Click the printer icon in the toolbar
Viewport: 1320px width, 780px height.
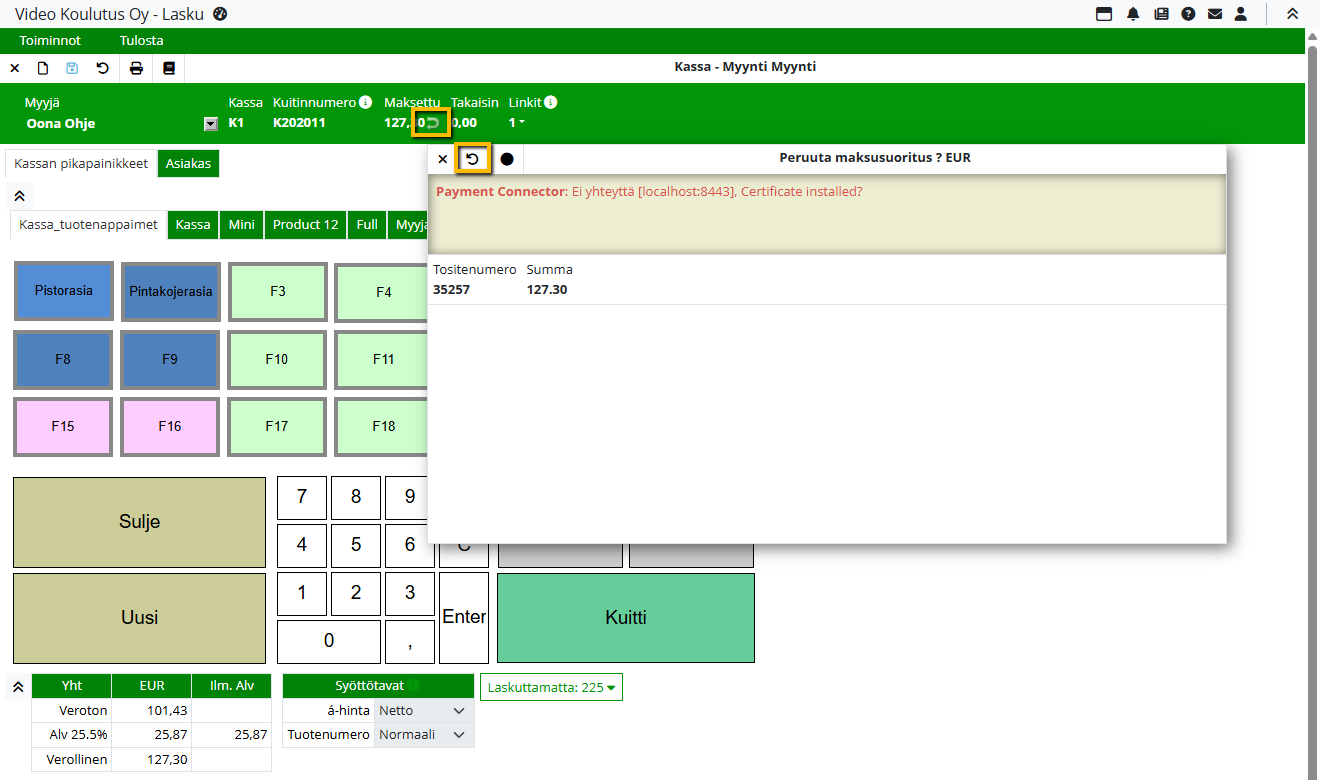coord(136,68)
